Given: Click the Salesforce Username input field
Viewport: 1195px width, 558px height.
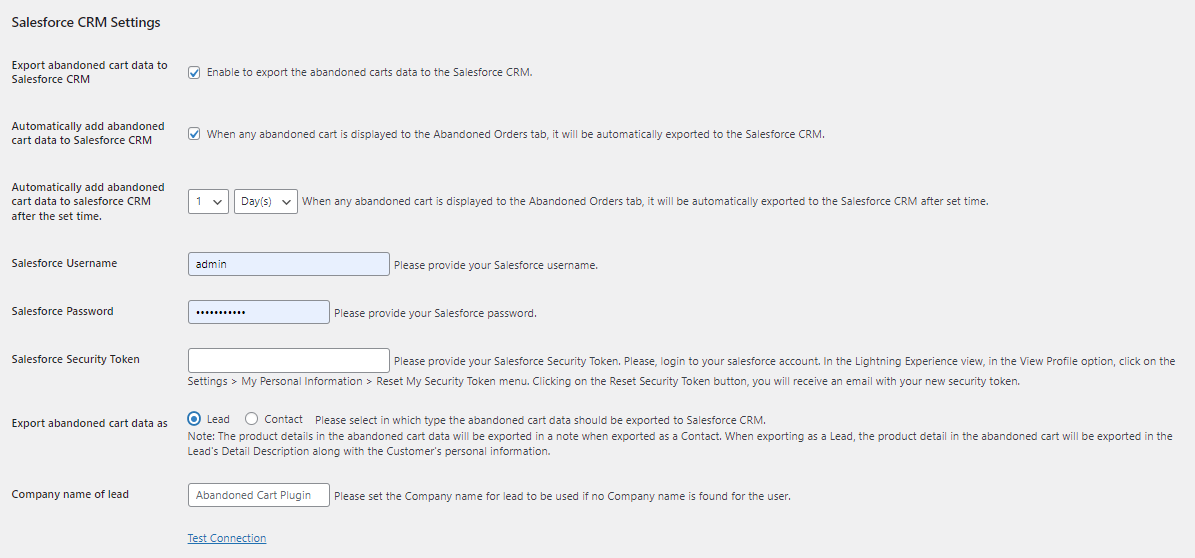Looking at the screenshot, I should 288,264.
